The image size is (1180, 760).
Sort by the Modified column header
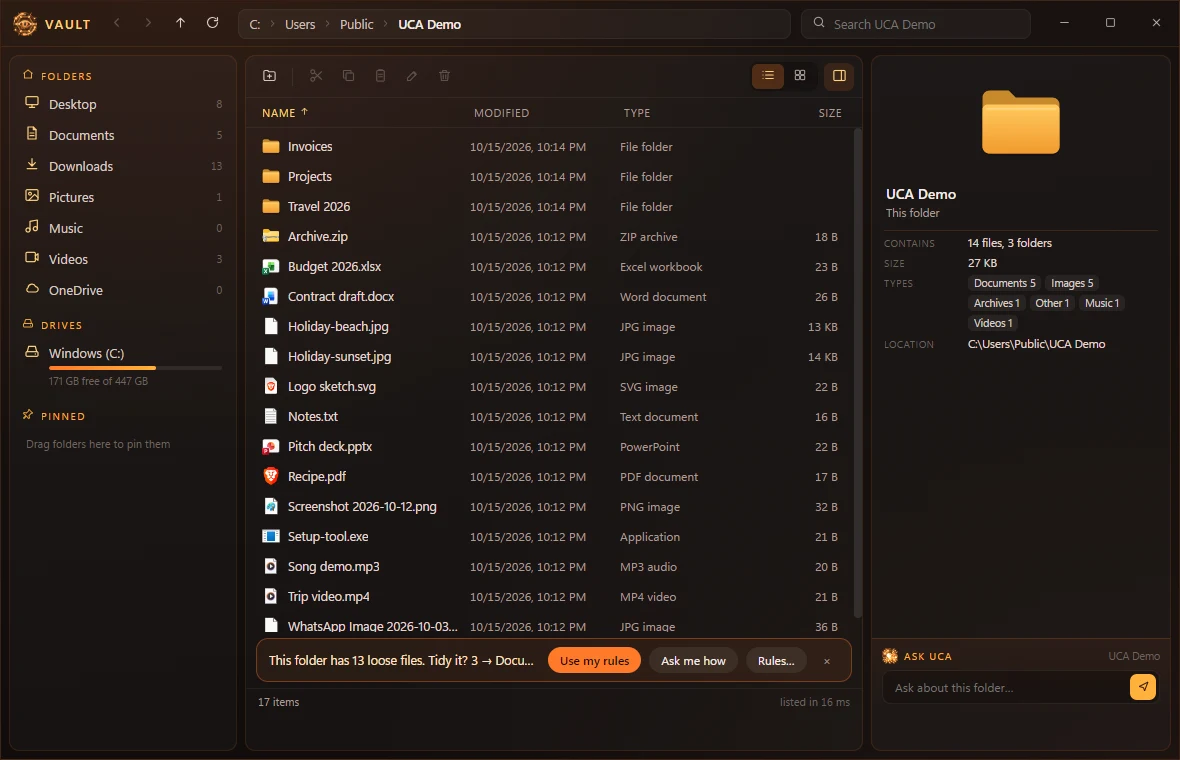point(501,113)
